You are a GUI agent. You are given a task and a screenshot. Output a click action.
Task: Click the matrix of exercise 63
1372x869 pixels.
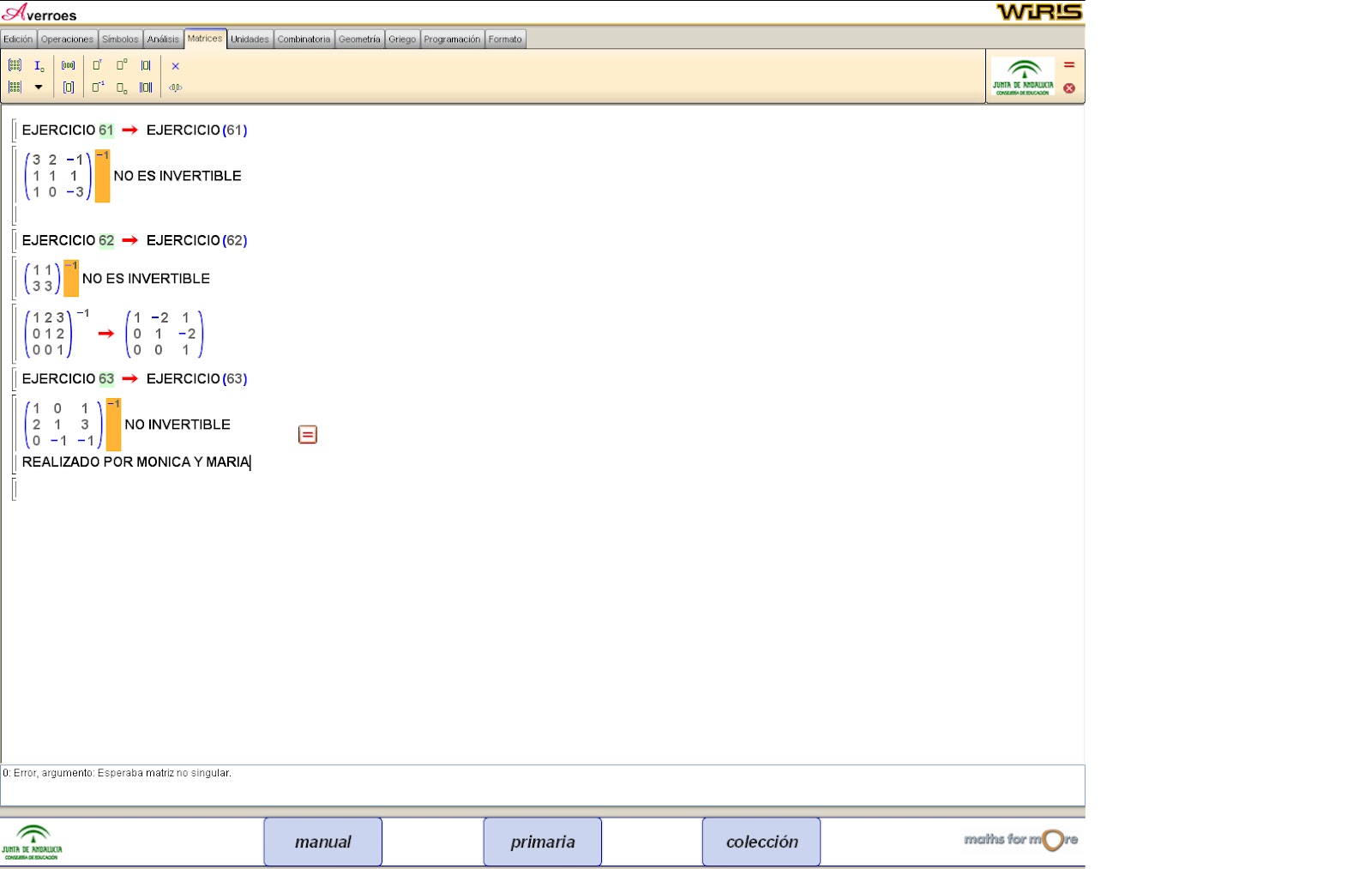coord(63,425)
